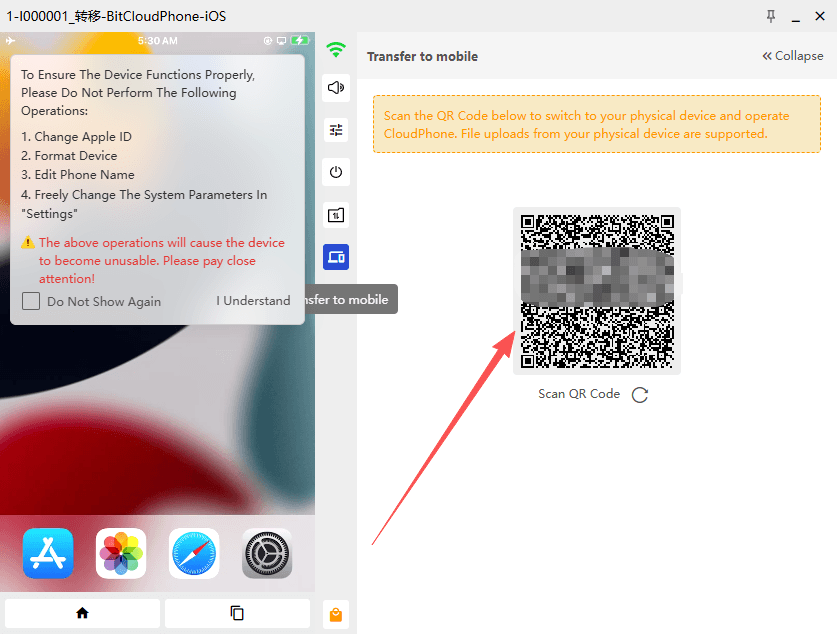This screenshot has width=837, height=634.
Task: Pin the window on top
Action: click(771, 17)
